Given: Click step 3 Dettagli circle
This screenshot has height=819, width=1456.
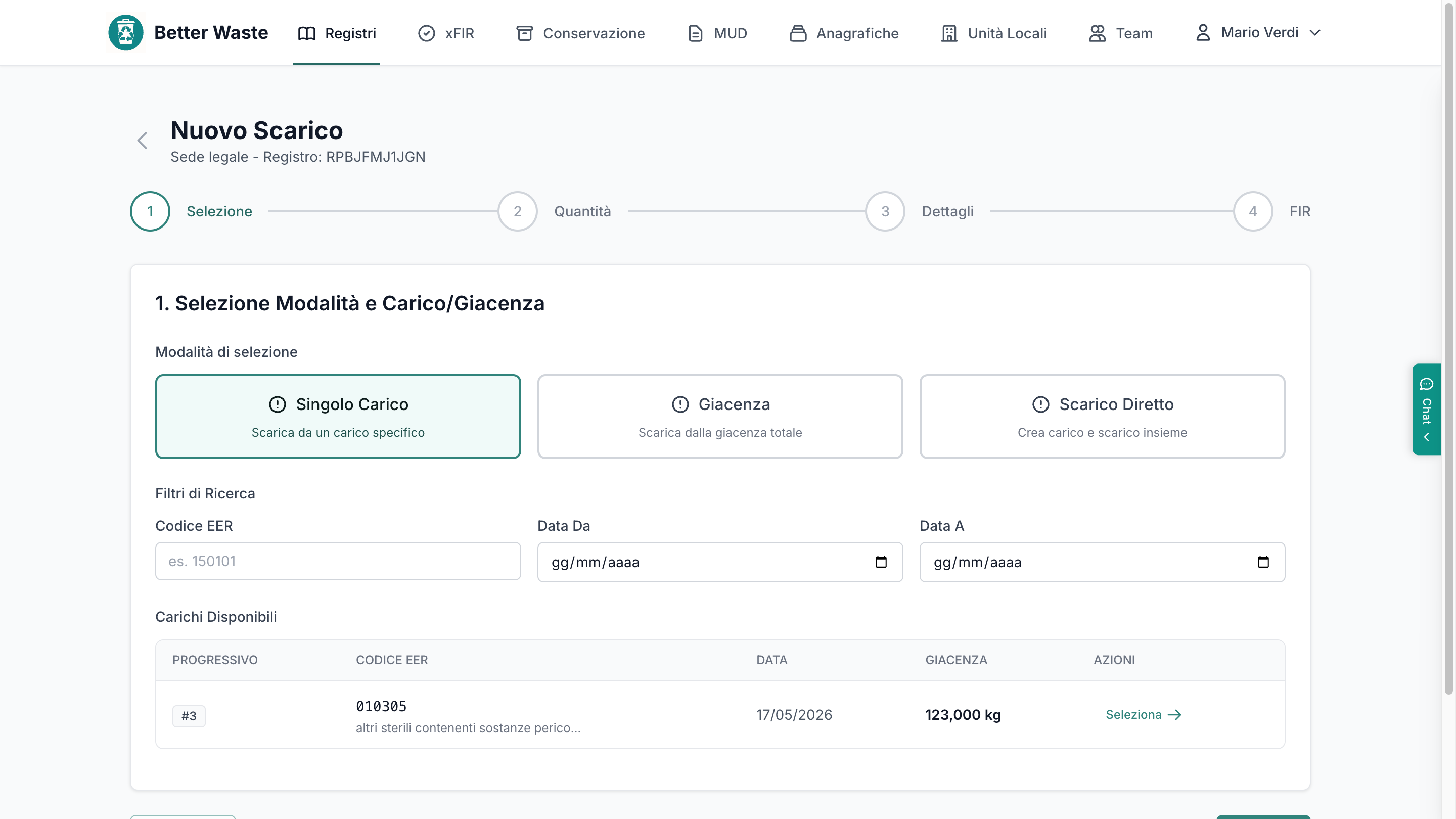Looking at the screenshot, I should click(885, 211).
